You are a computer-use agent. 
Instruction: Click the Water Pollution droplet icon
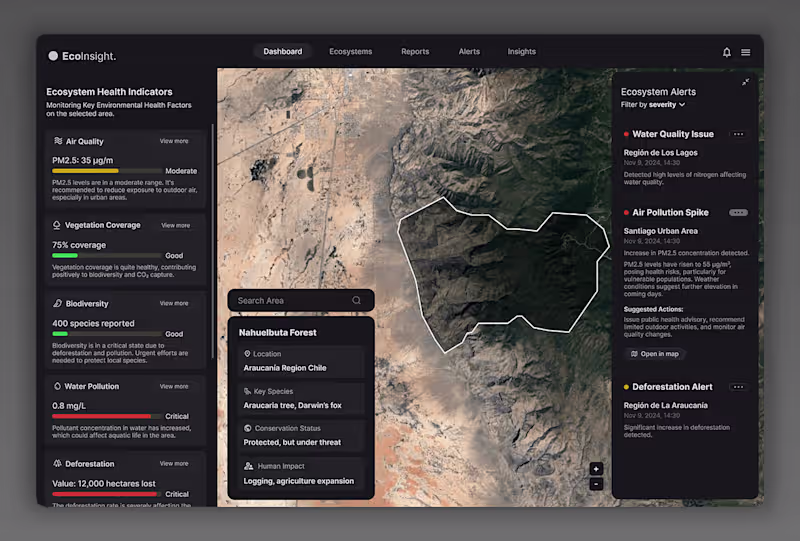(x=57, y=386)
